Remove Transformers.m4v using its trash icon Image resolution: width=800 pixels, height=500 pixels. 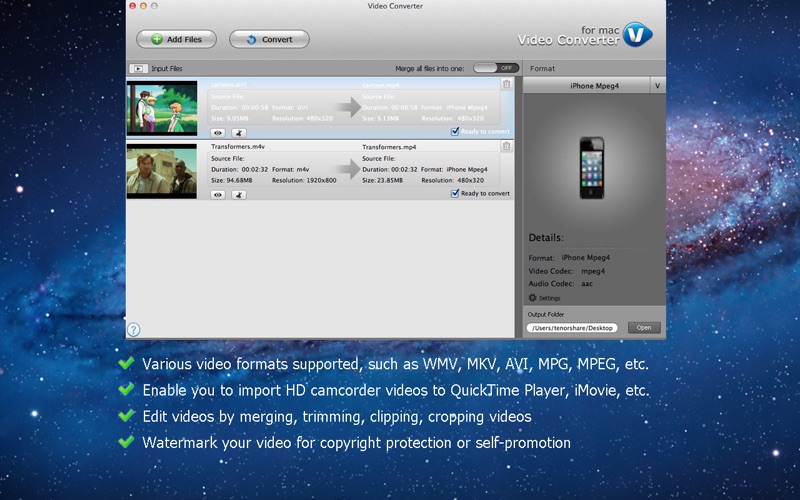point(506,146)
